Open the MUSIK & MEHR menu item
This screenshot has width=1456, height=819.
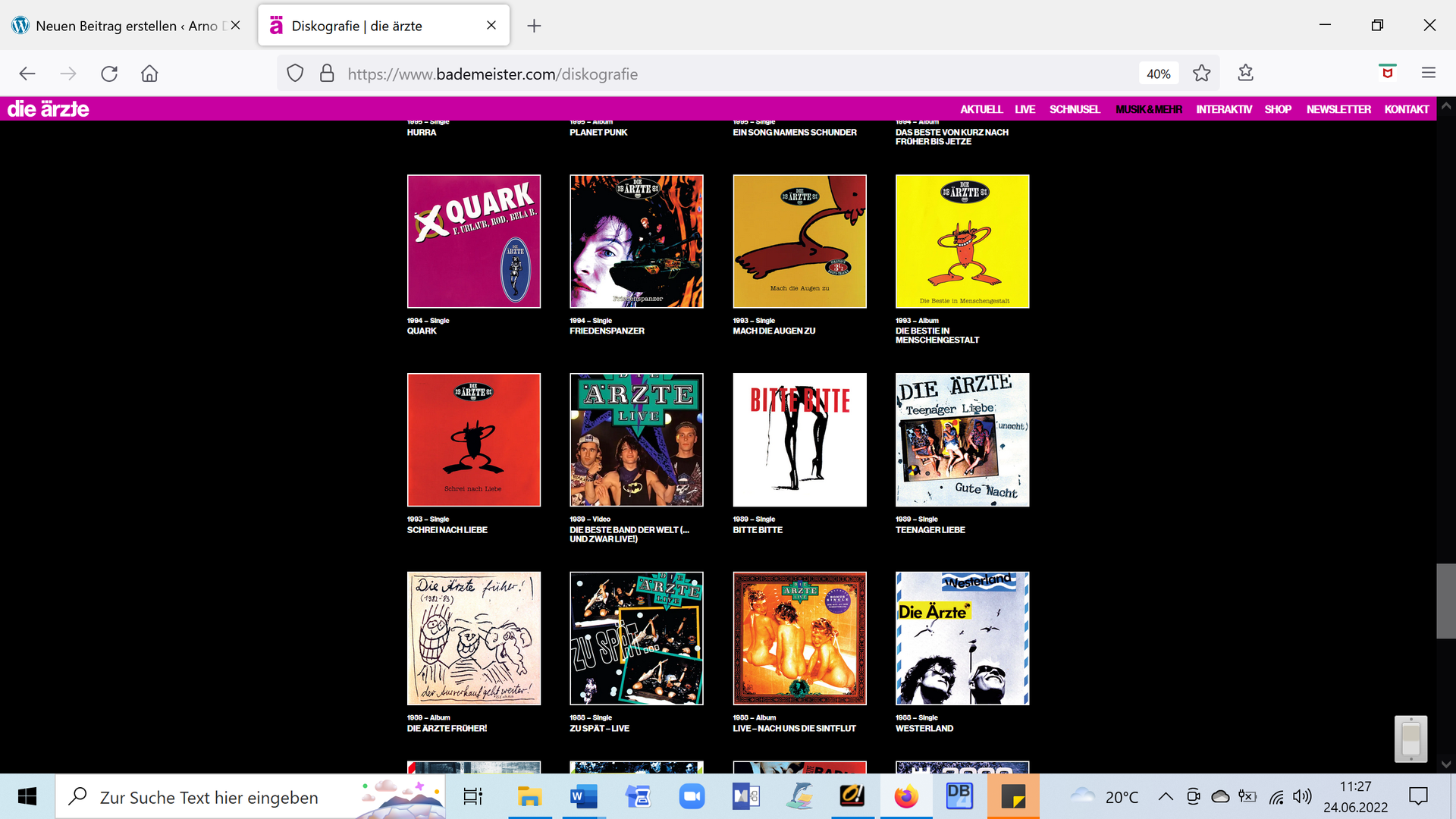pyautogui.click(x=1149, y=109)
